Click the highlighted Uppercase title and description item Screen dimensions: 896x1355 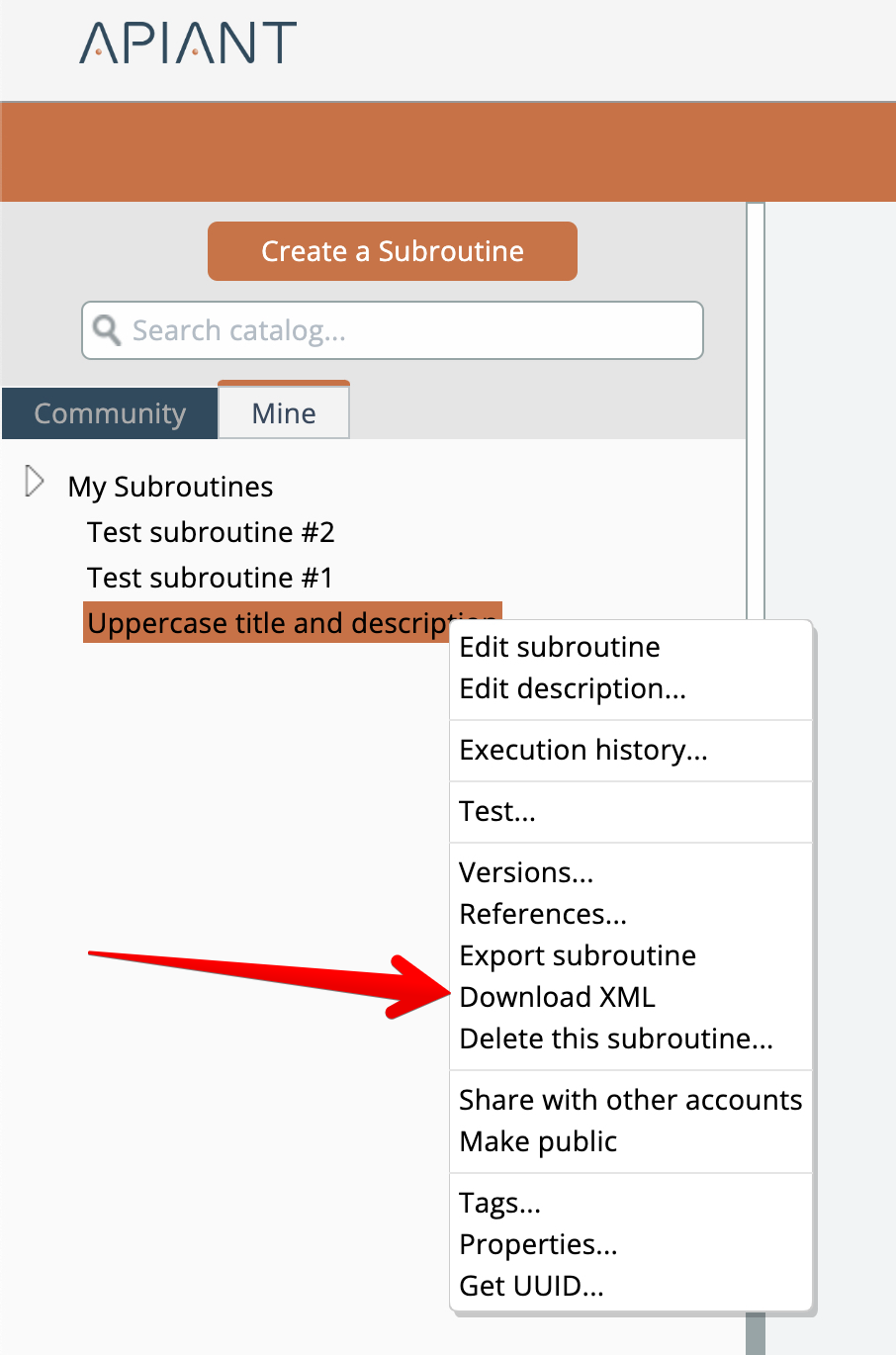(x=267, y=623)
